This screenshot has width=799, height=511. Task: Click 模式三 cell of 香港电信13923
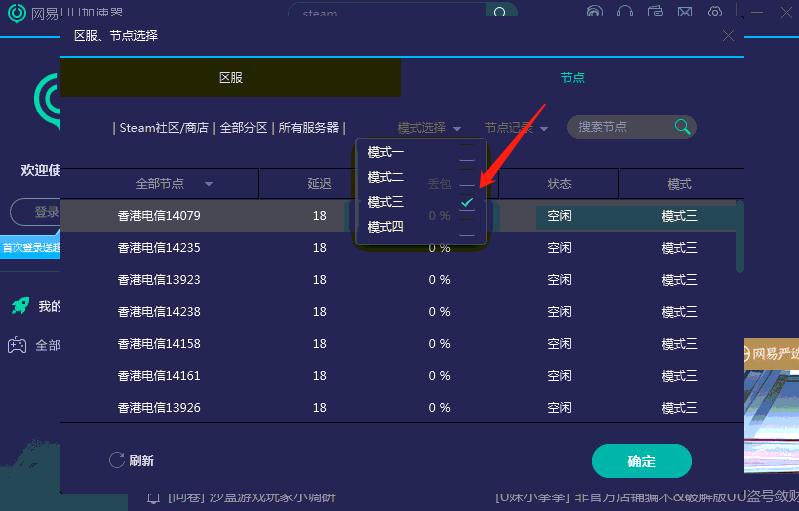pos(679,280)
